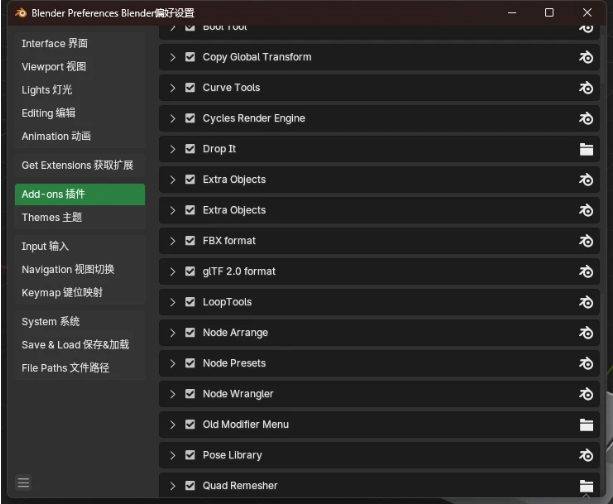Viewport: 613px width, 504px height.
Task: Switch to the Input preferences tab
Action: coord(80,246)
